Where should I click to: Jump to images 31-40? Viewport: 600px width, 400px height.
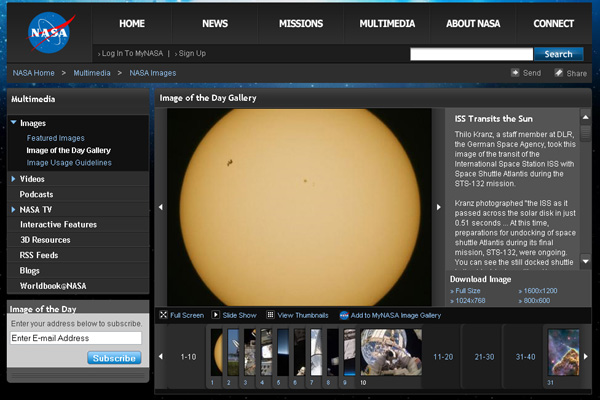click(x=525, y=357)
